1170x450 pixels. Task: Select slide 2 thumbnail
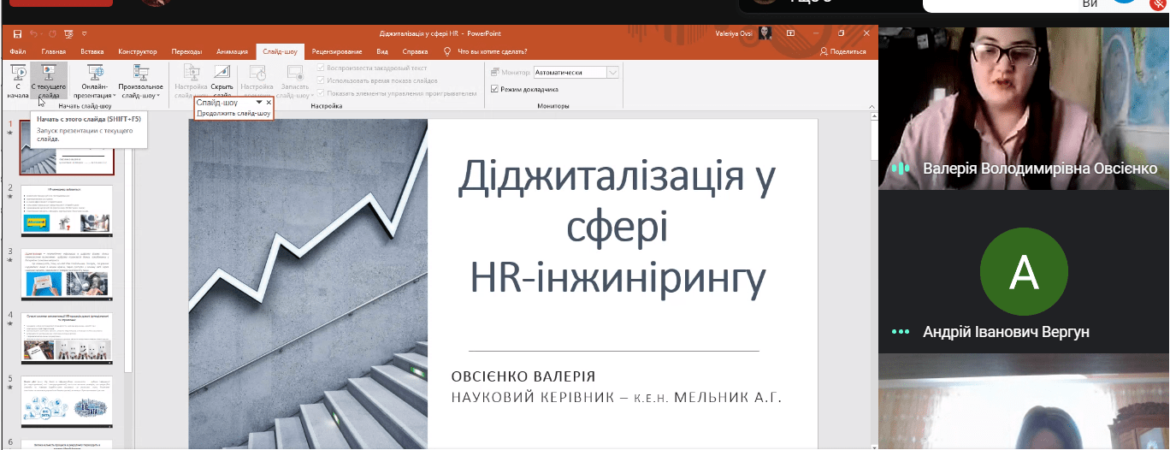pyautogui.click(x=66, y=210)
